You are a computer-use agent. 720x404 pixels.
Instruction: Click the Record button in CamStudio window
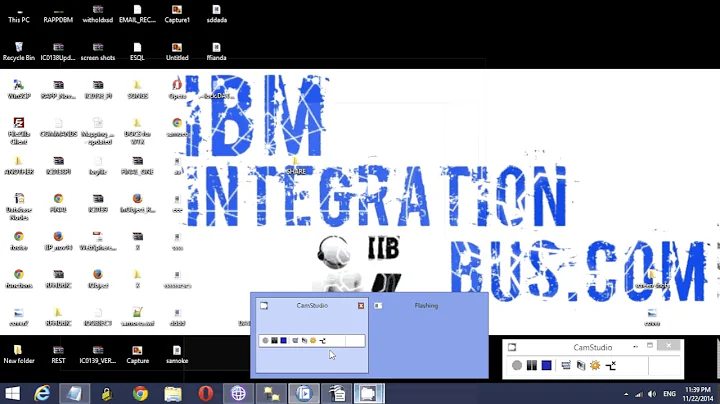point(517,365)
